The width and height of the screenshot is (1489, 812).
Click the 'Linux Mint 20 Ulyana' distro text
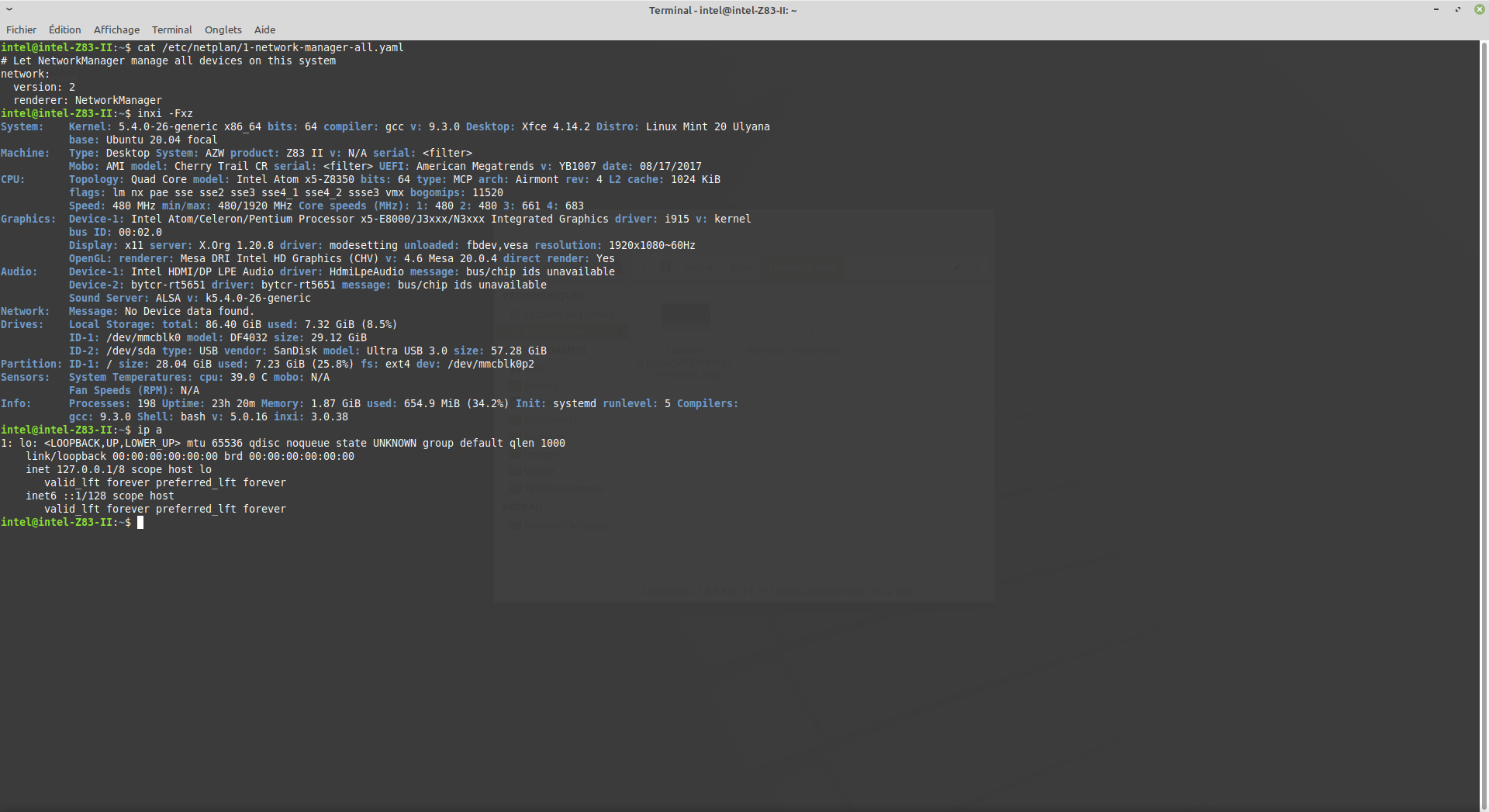(x=707, y=126)
